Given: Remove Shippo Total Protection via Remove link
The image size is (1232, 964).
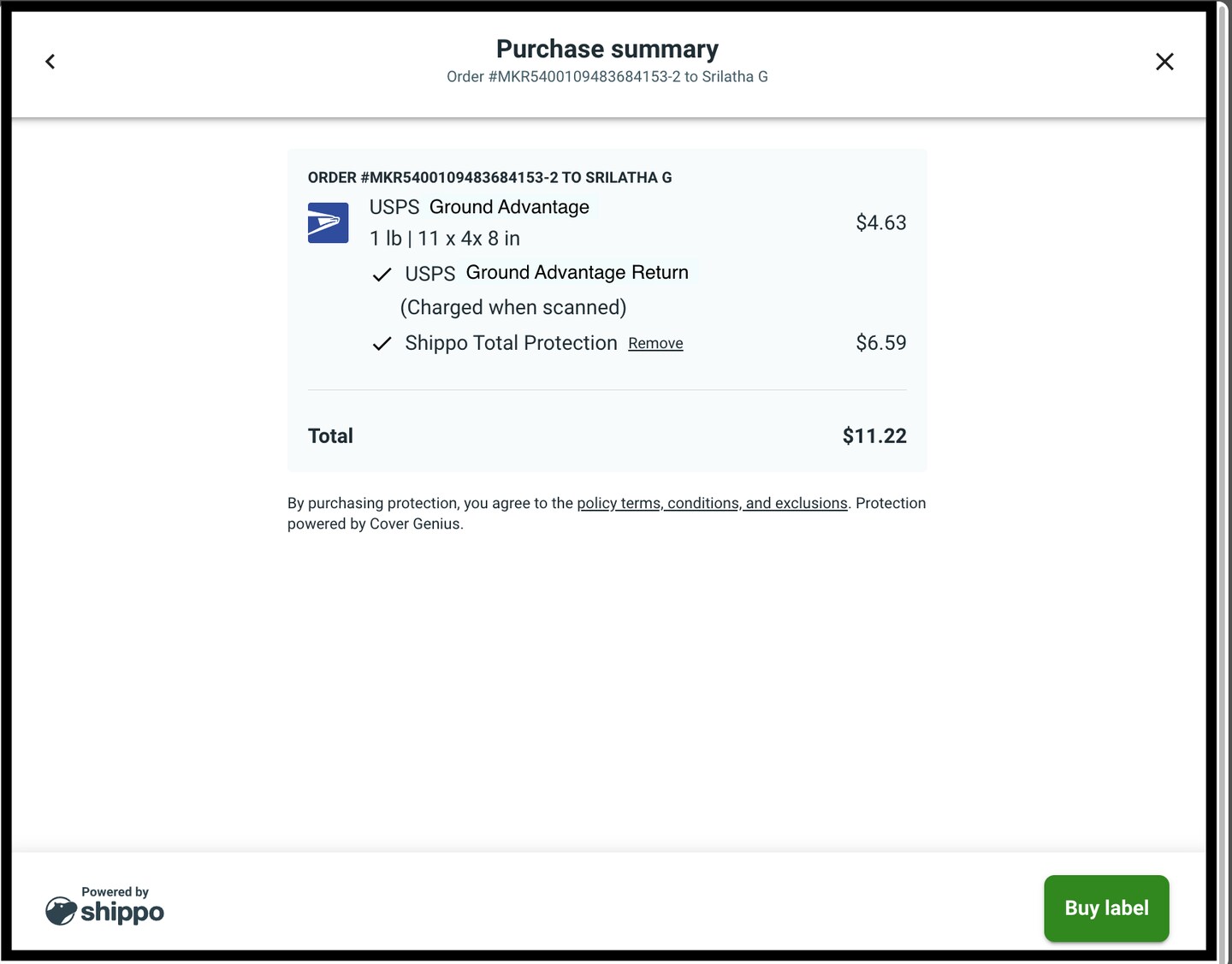Looking at the screenshot, I should pos(655,343).
